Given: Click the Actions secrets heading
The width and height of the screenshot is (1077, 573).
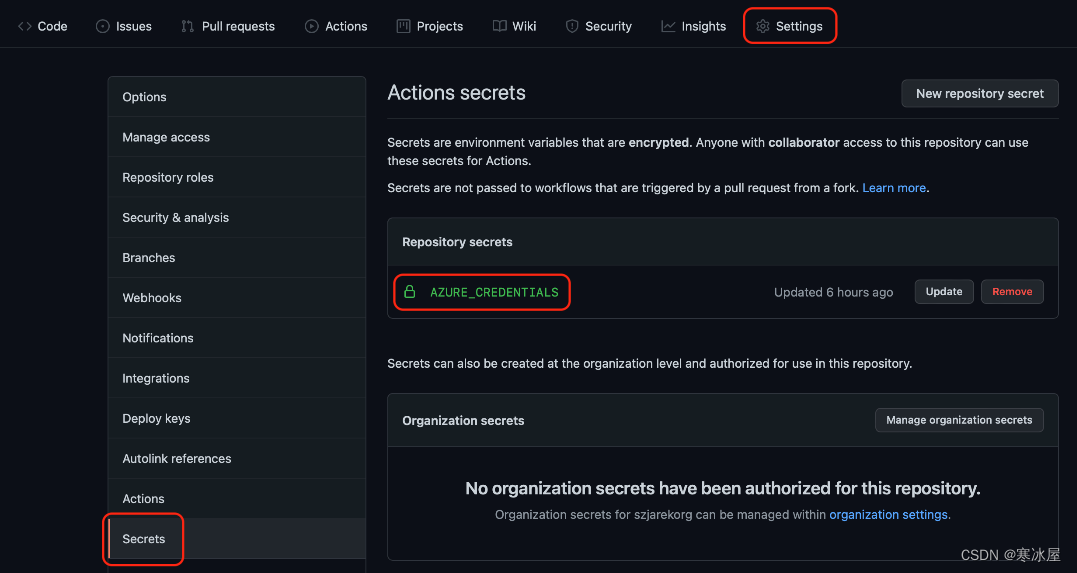Looking at the screenshot, I should 456,93.
